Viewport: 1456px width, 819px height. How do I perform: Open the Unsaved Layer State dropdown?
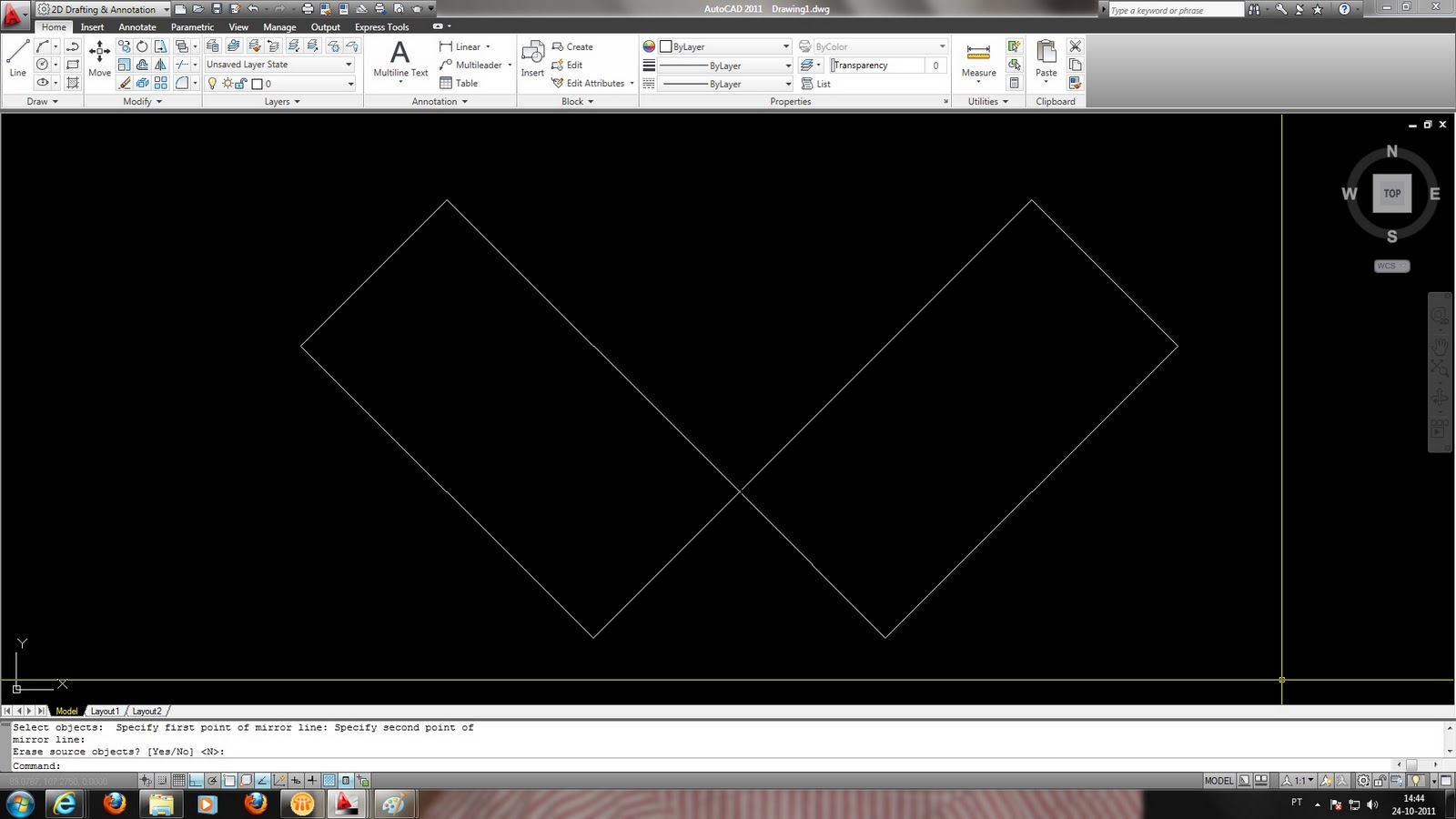point(349,64)
